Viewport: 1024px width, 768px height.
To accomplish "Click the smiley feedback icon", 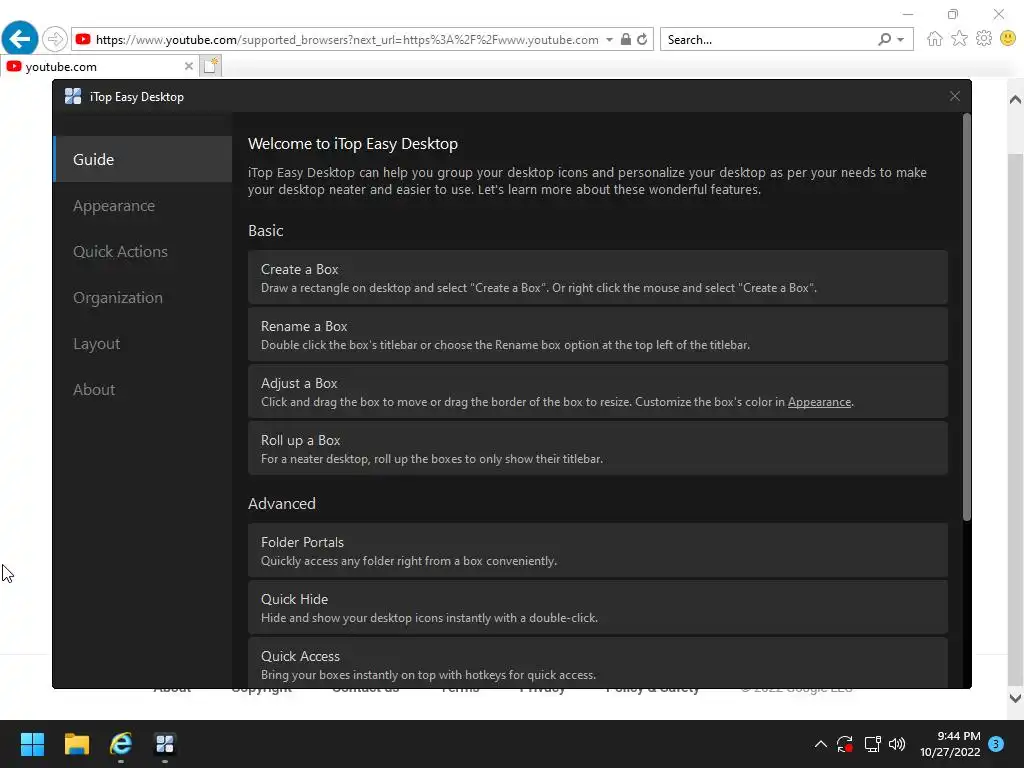I will click(1008, 39).
